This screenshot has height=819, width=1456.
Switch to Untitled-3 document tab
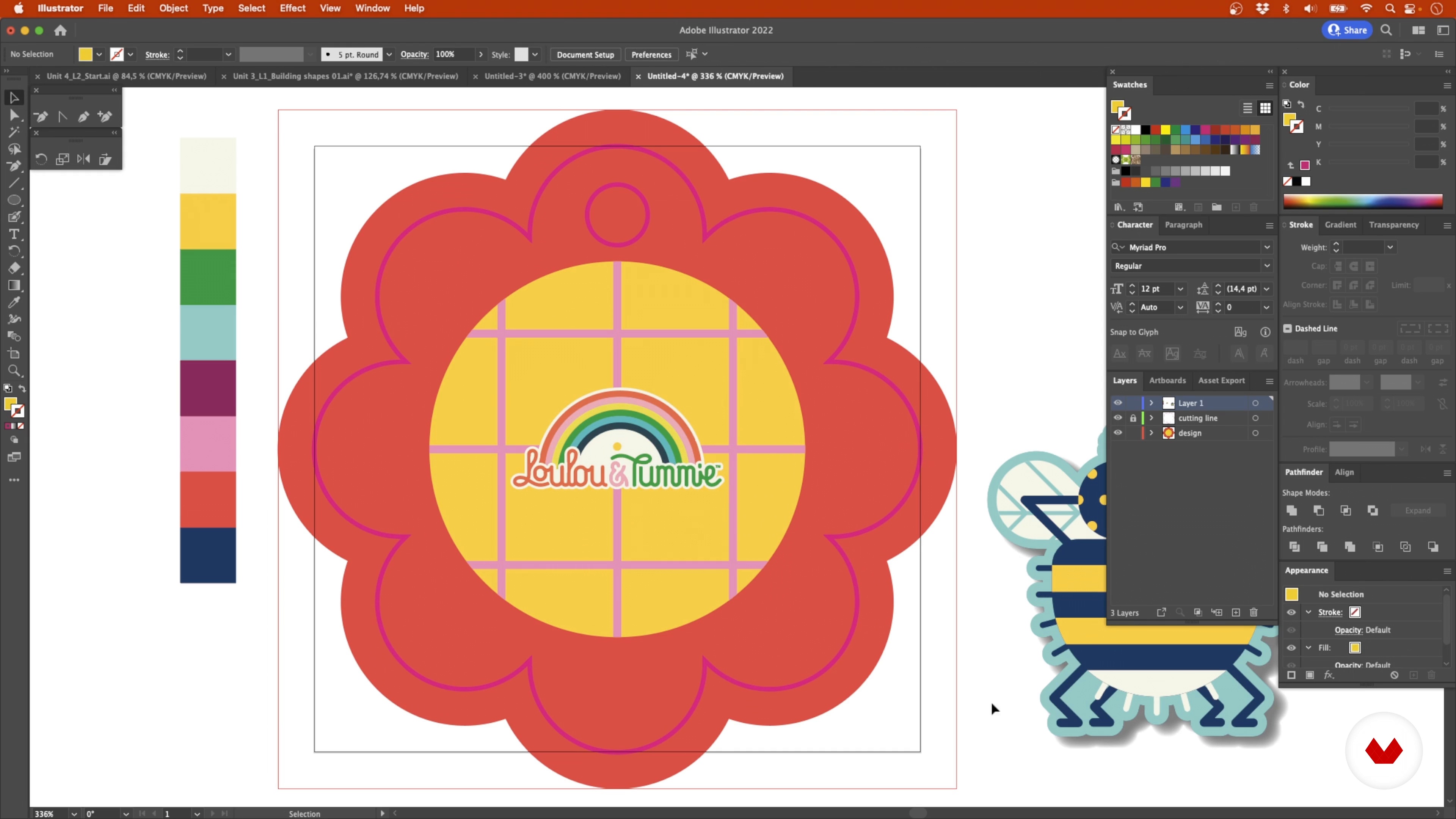(x=552, y=76)
